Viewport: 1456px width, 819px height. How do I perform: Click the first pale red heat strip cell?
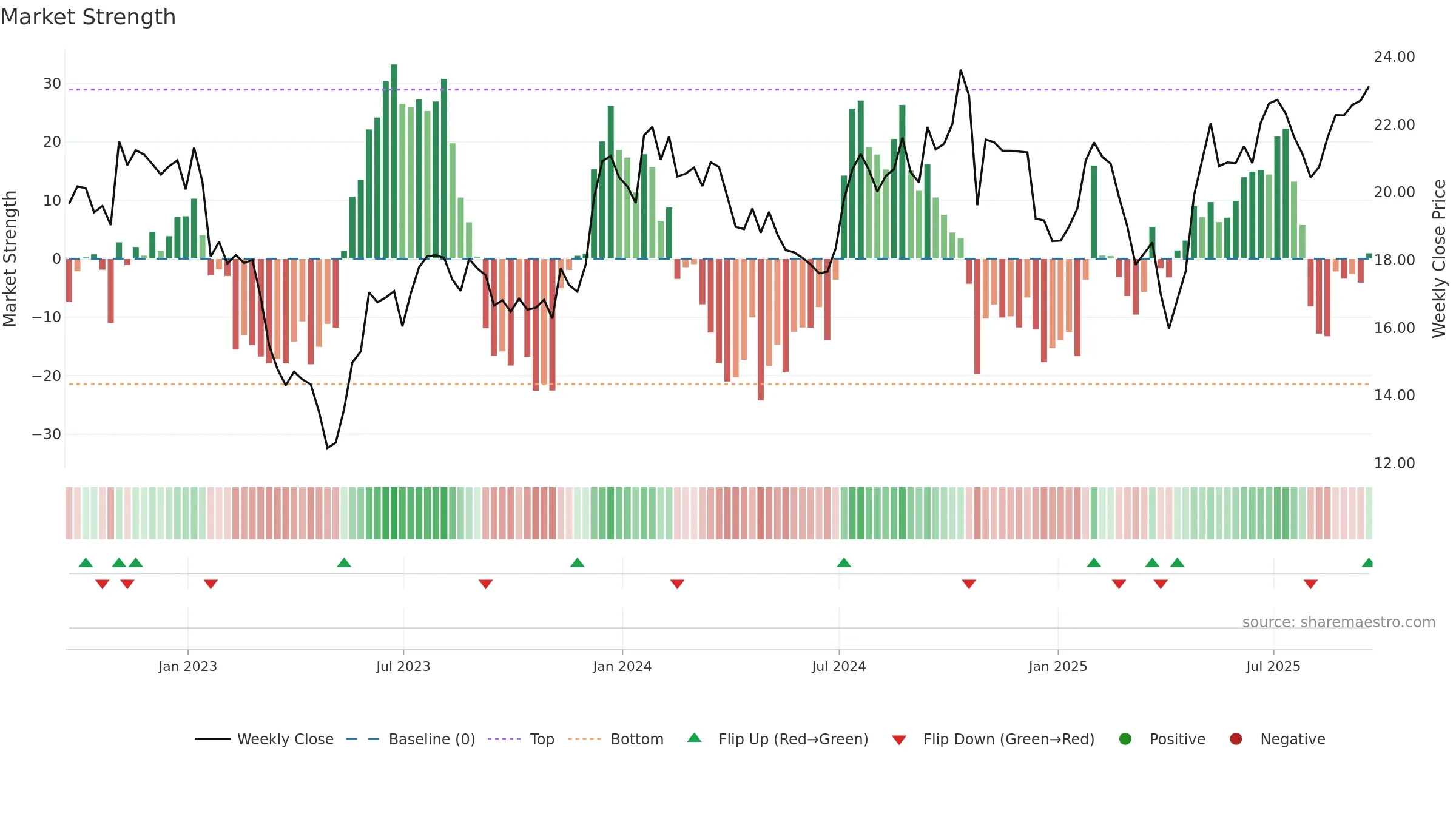[x=69, y=513]
